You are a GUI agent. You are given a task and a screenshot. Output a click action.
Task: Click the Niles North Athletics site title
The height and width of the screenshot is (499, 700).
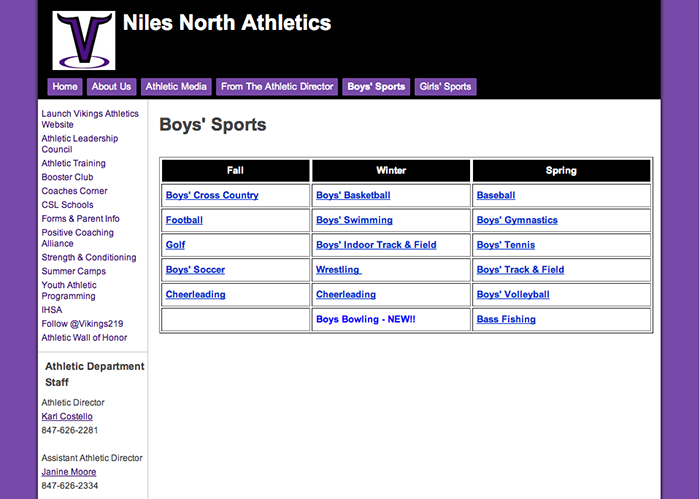coord(227,23)
